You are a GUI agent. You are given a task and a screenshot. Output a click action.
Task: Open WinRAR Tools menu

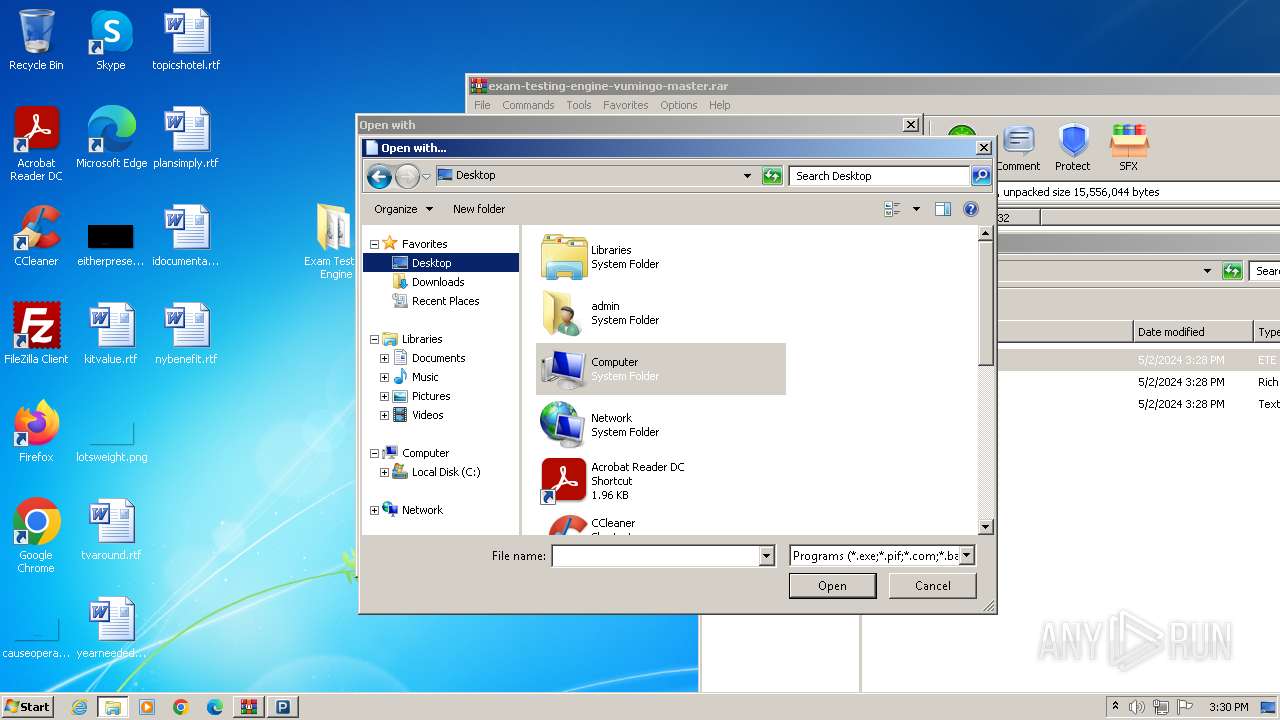[x=579, y=105]
